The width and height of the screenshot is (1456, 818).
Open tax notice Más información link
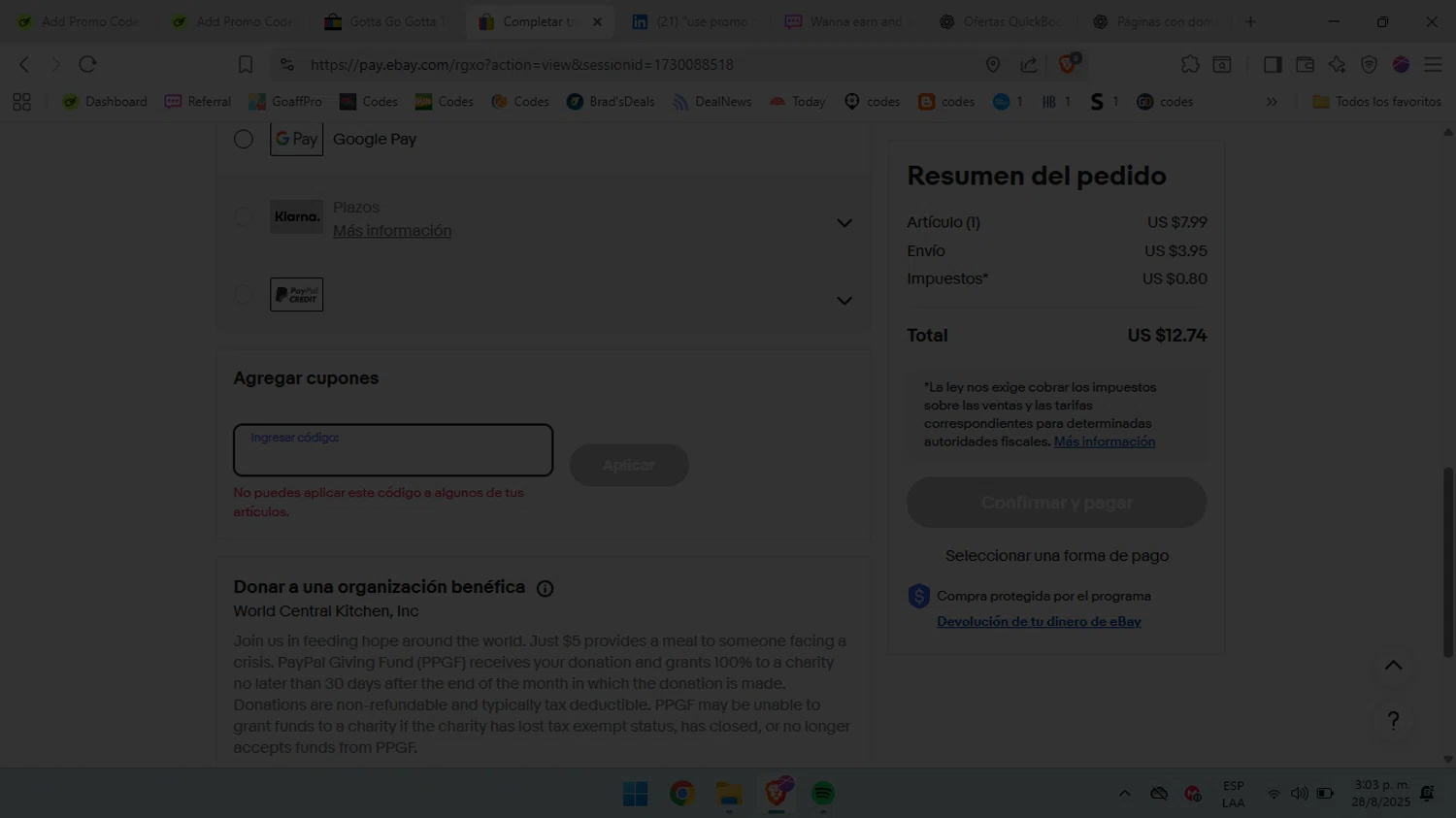point(1105,442)
